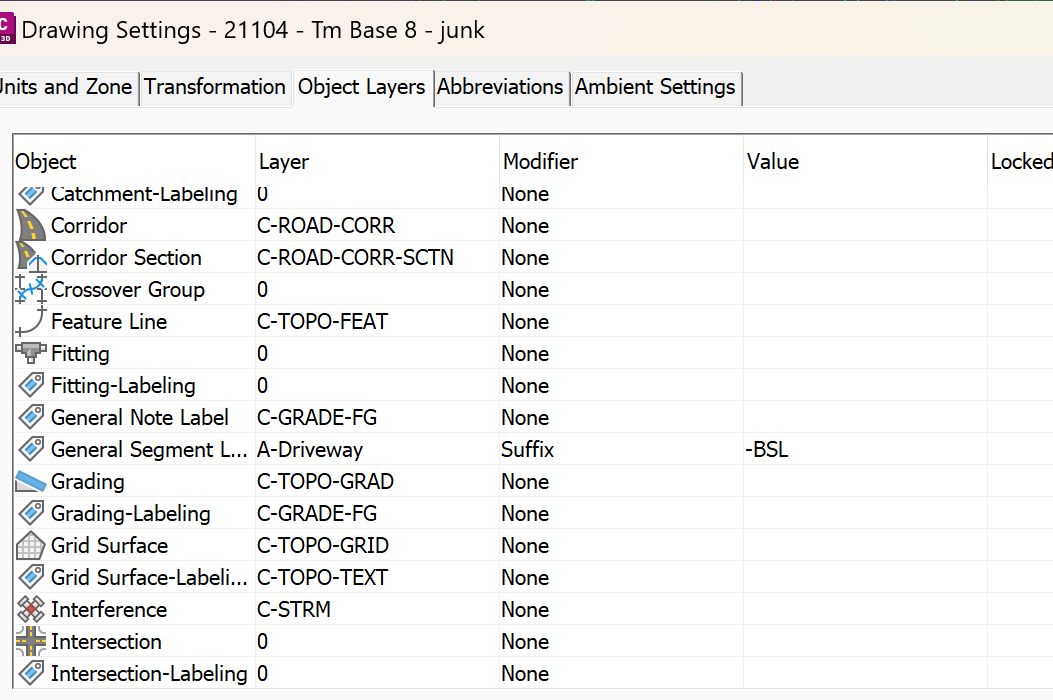Switch to the Abbreviations tab
The image size is (1053, 700).
point(500,88)
